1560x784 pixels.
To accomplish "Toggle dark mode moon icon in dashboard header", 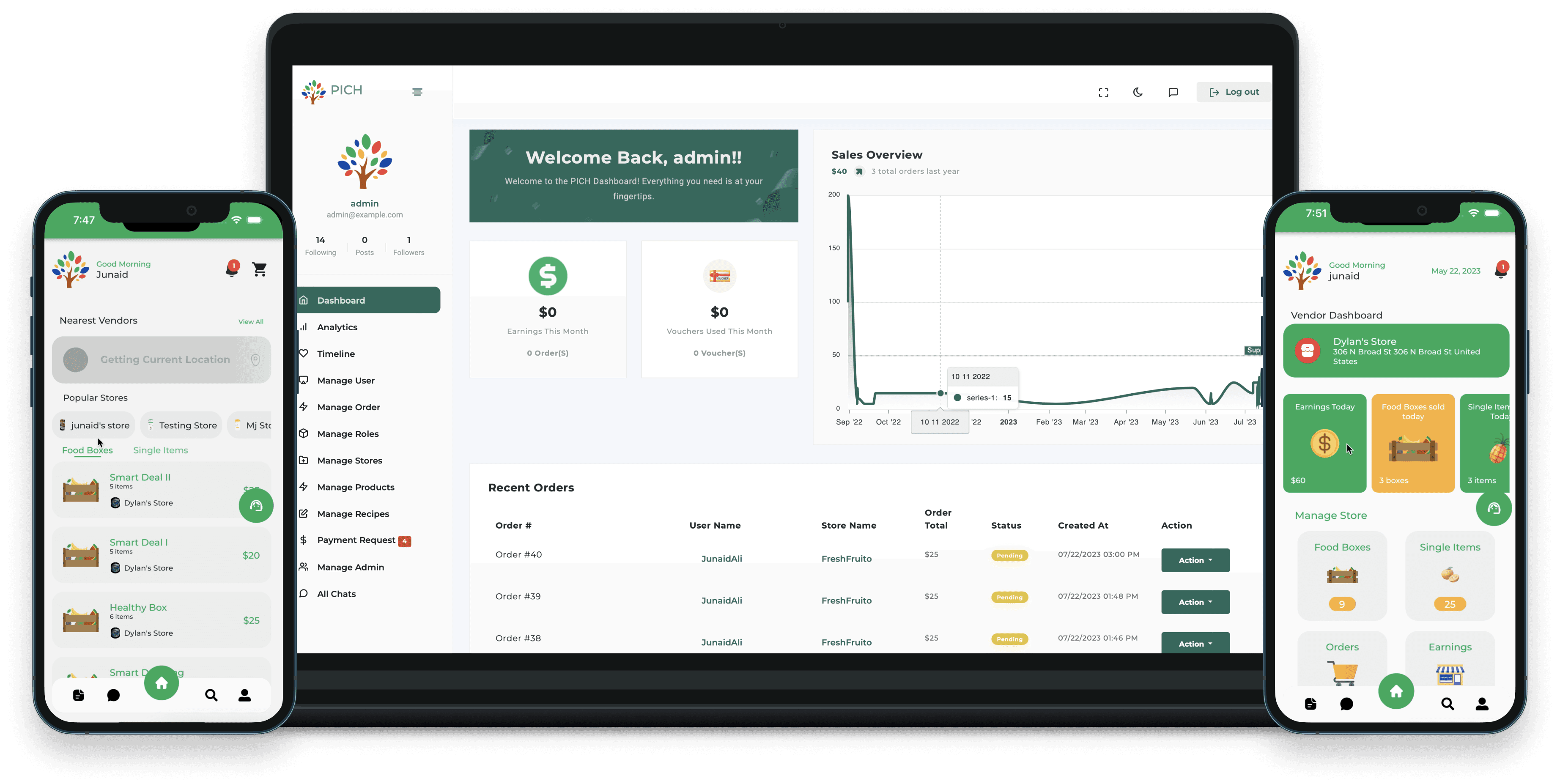I will [1138, 92].
